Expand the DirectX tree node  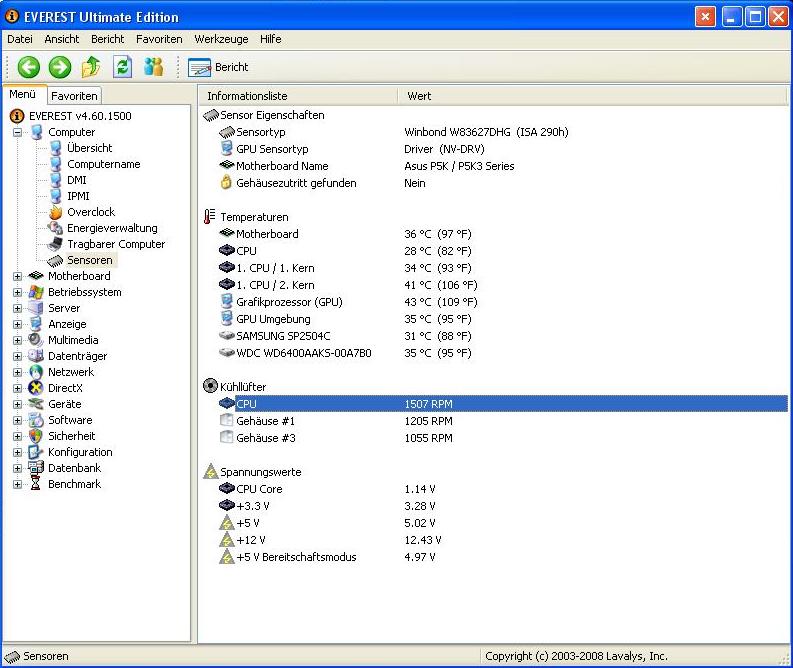pyautogui.click(x=18, y=388)
